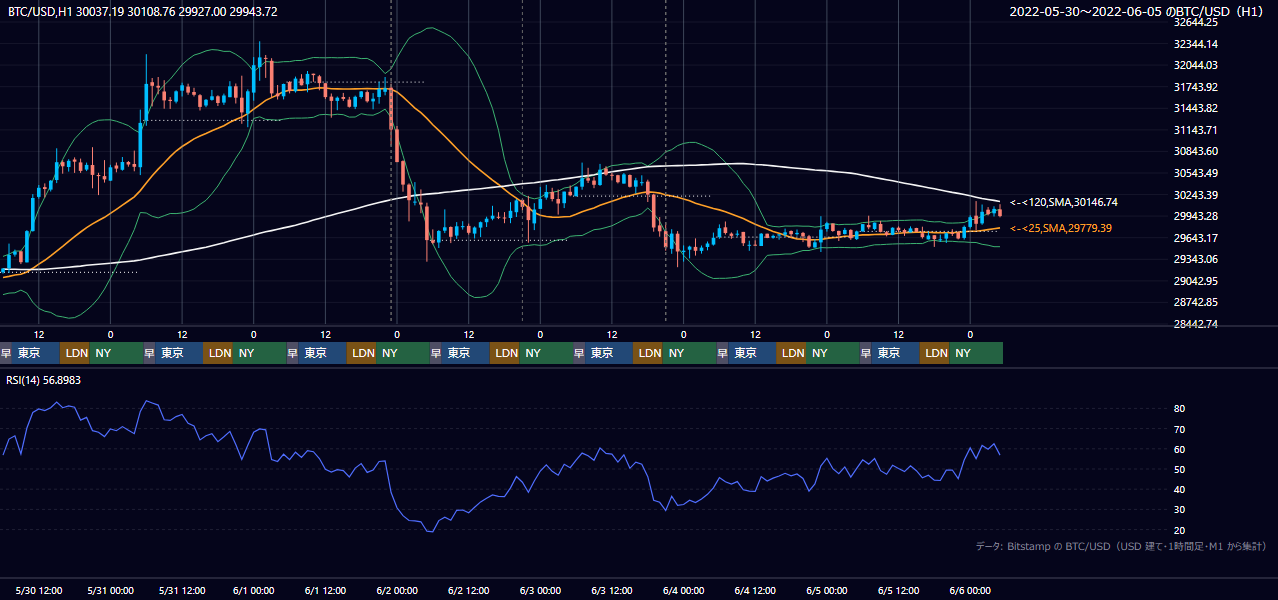Click the RSI scale value 30

pyautogui.click(x=1179, y=509)
